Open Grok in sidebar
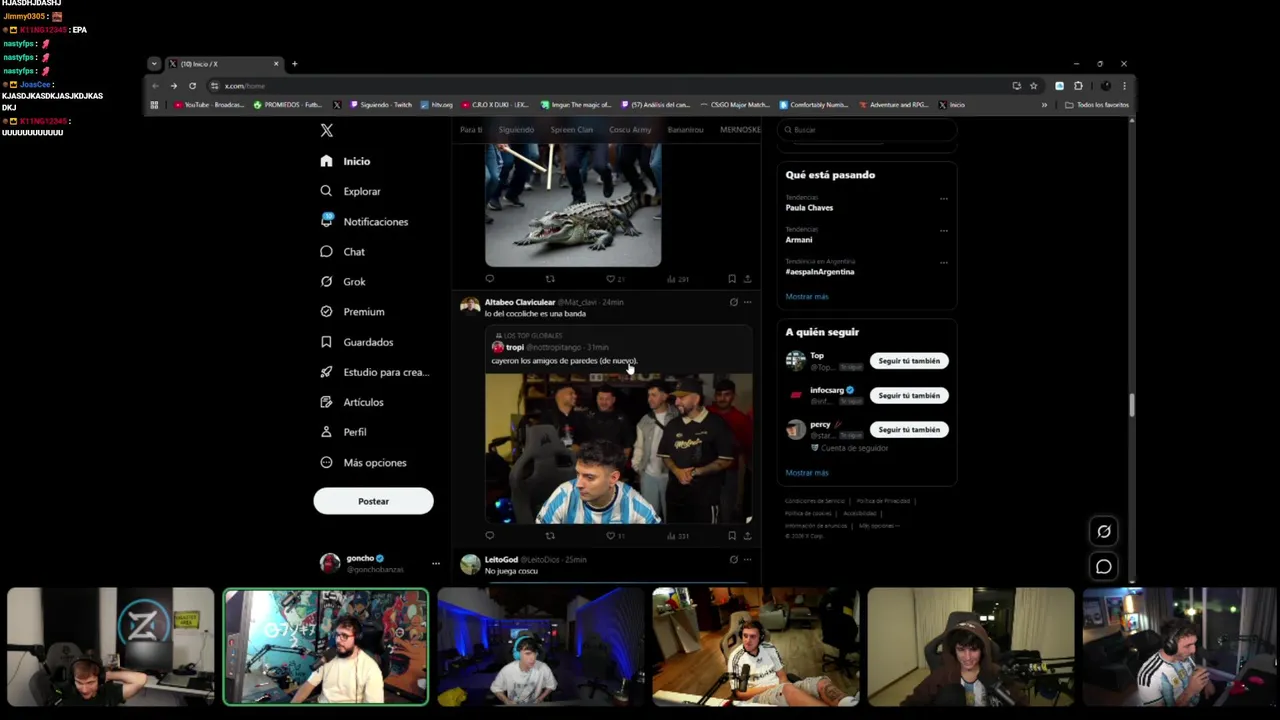Viewport: 1280px width, 720px height. point(342,282)
